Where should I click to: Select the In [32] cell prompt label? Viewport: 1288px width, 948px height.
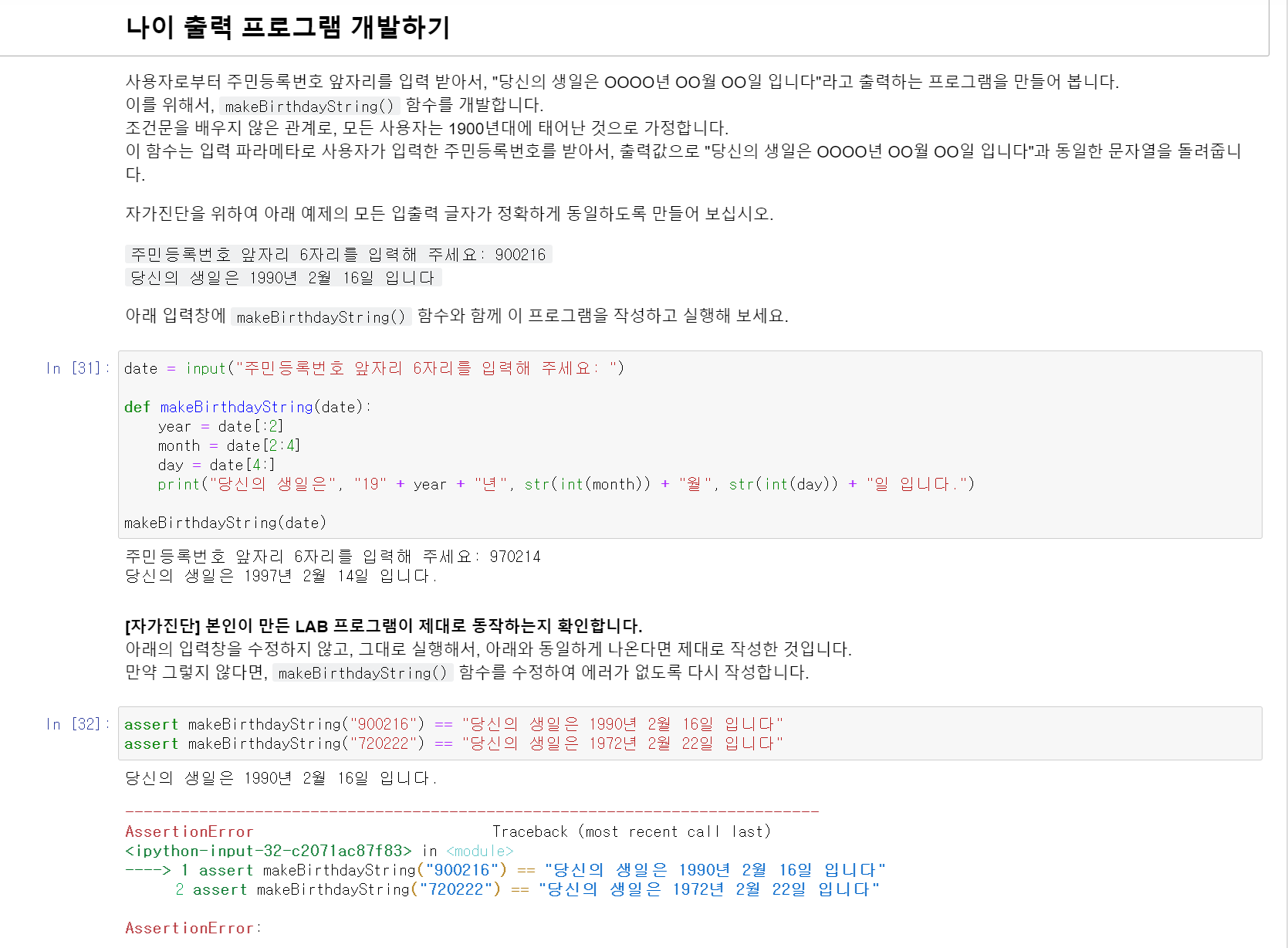click(77, 724)
